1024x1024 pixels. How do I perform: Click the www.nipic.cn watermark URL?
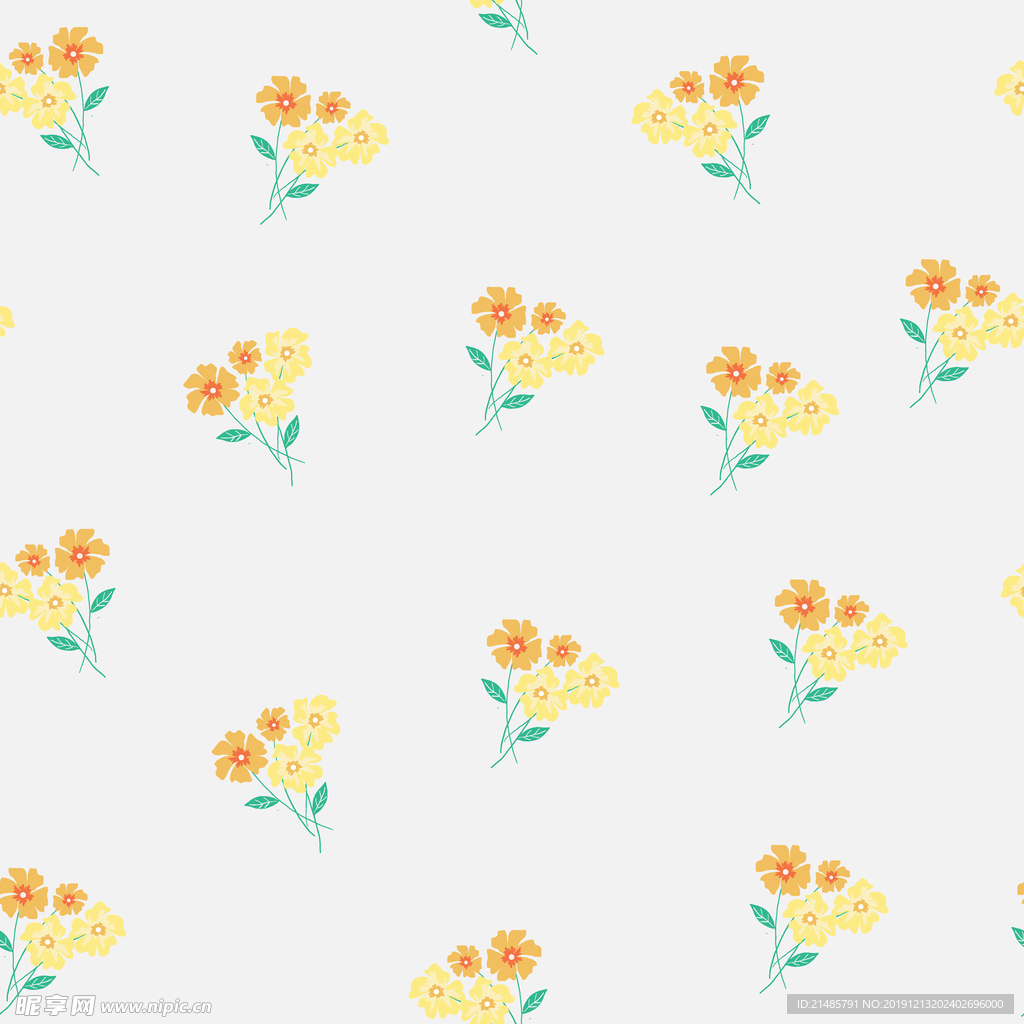click(156, 1006)
